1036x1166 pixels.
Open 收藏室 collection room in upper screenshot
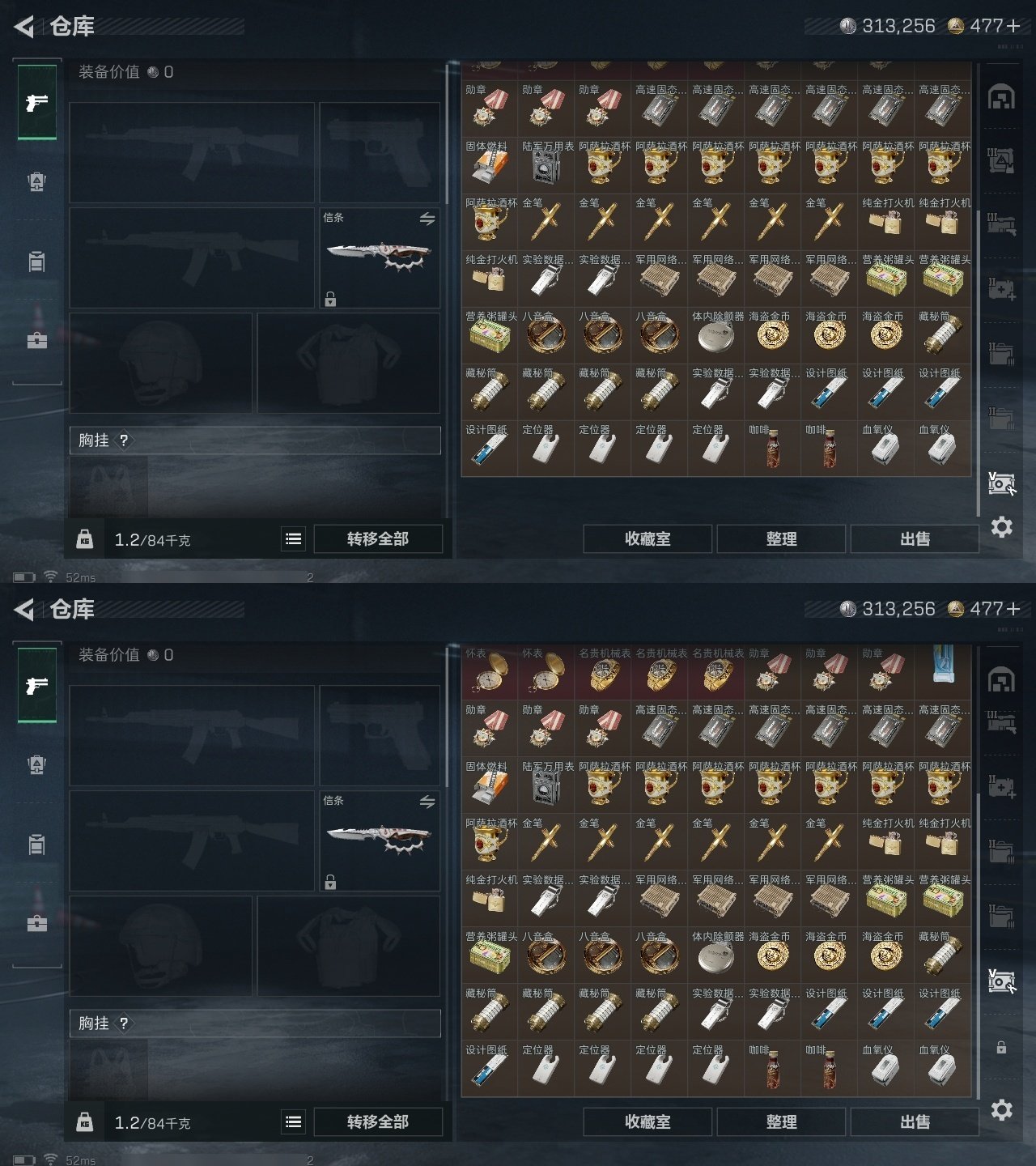point(647,539)
